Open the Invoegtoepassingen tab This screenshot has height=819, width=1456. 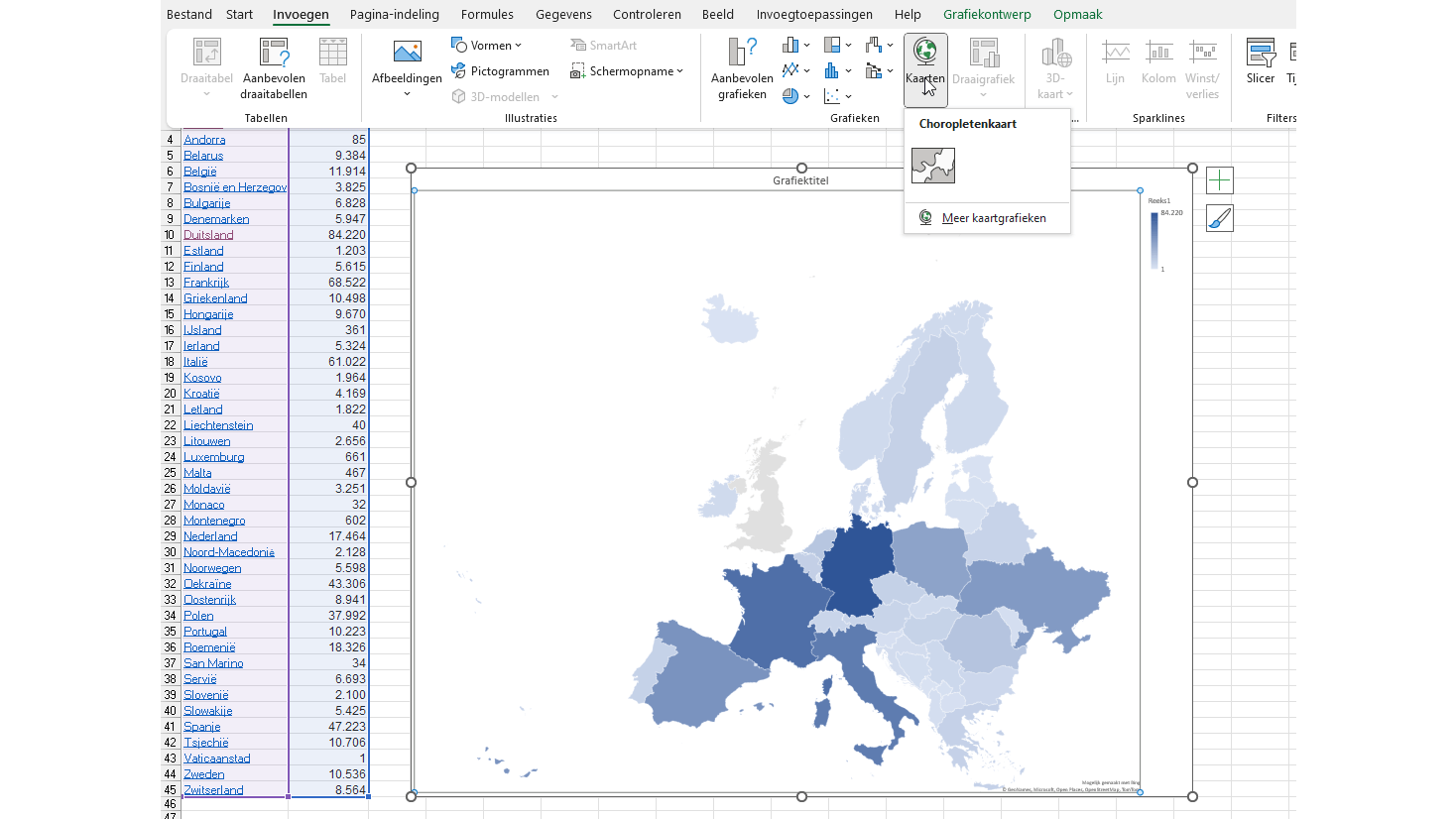[814, 14]
